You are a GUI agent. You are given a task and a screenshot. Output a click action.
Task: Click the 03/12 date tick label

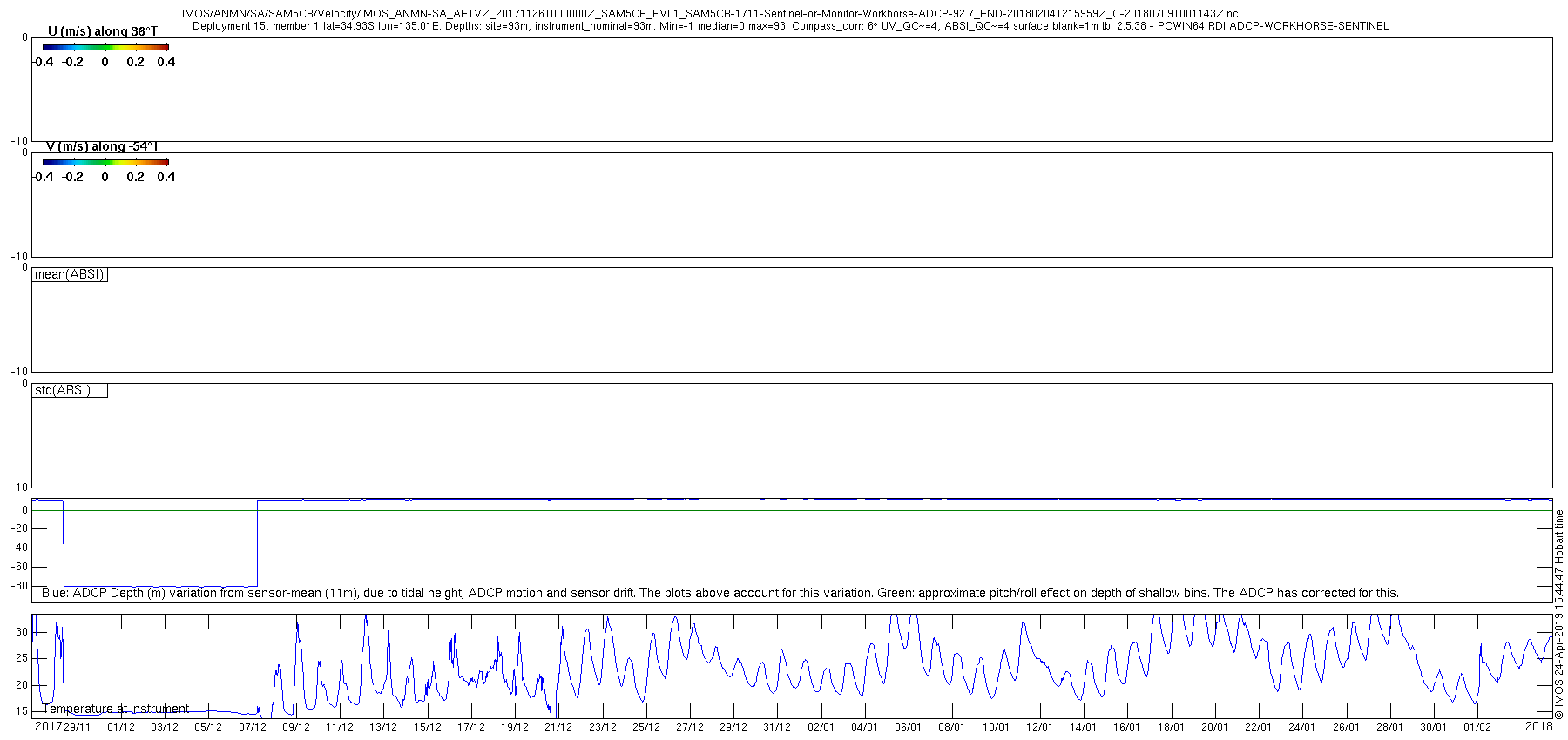pos(165,728)
